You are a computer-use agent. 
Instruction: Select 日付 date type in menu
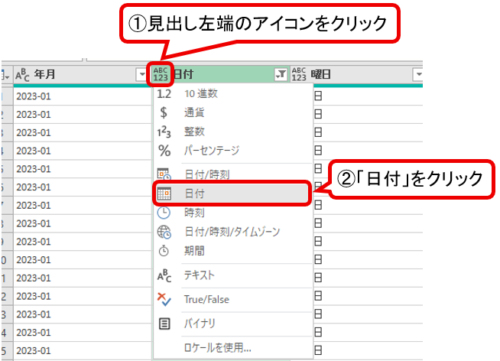(x=232, y=193)
